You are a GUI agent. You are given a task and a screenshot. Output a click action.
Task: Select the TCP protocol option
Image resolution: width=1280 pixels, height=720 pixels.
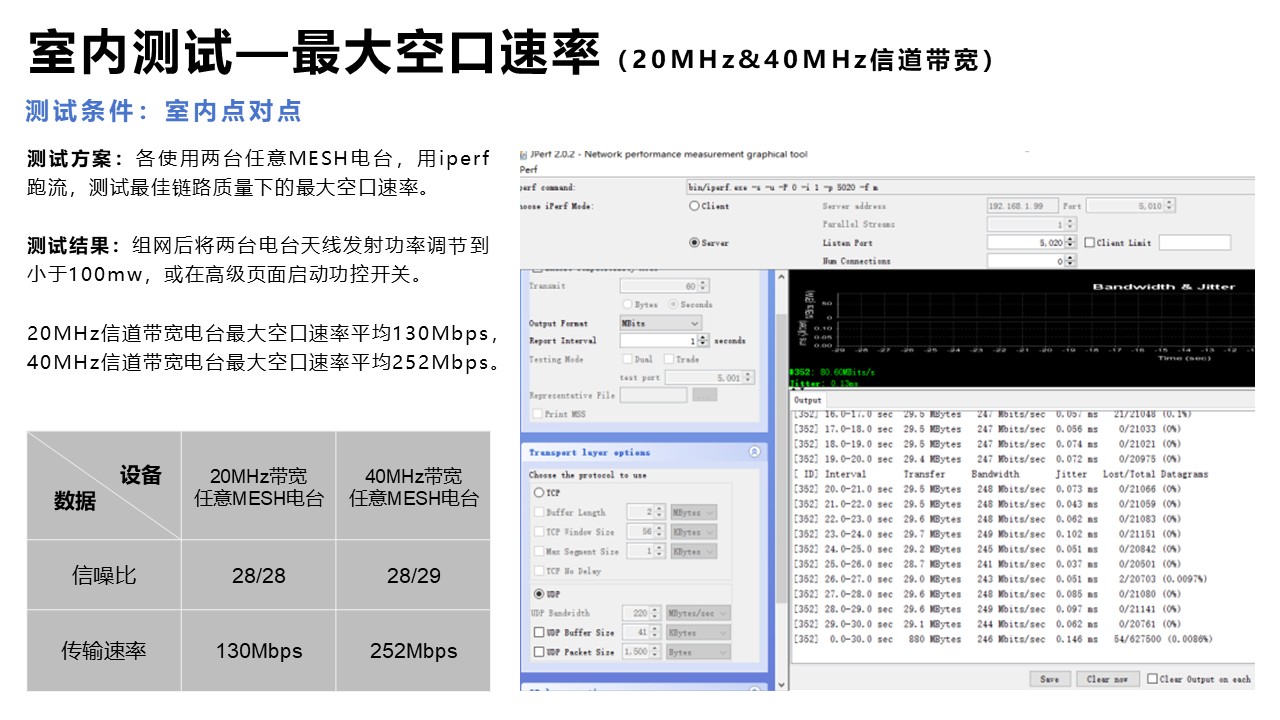pos(539,491)
